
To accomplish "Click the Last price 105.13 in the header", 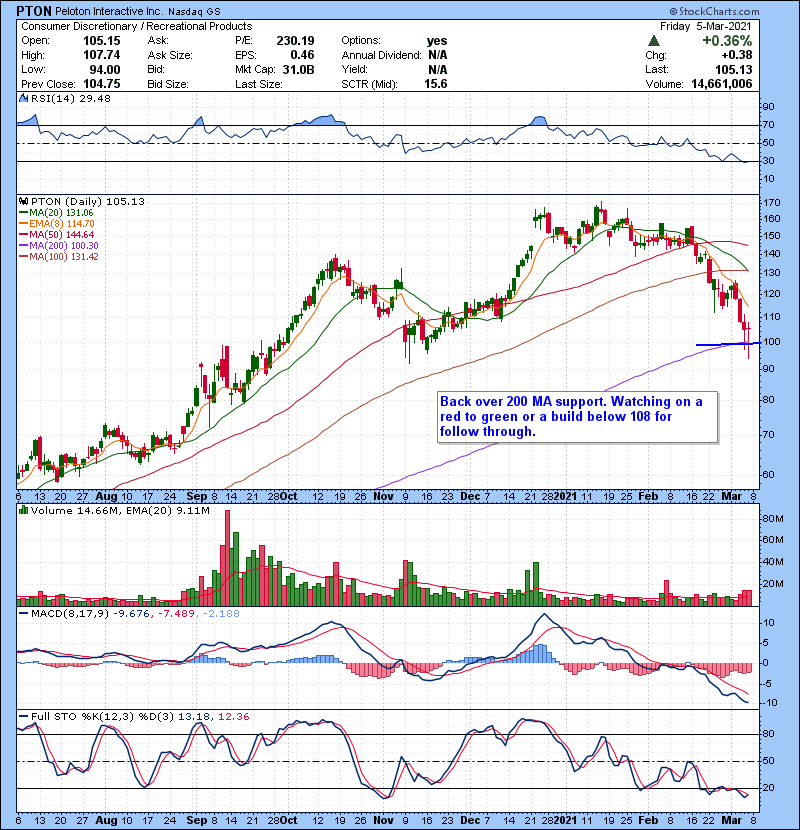I will [x=733, y=69].
